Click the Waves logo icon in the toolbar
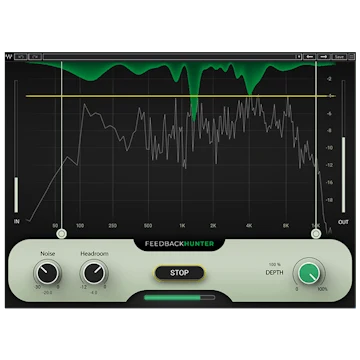The image size is (360, 360). tap(9, 56)
